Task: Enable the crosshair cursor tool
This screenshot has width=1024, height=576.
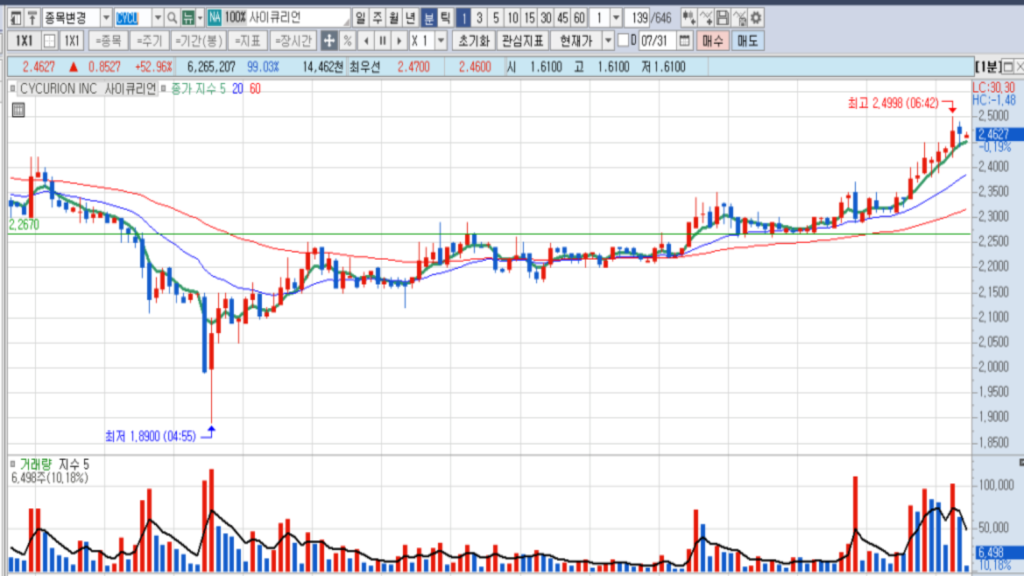Action: point(329,41)
